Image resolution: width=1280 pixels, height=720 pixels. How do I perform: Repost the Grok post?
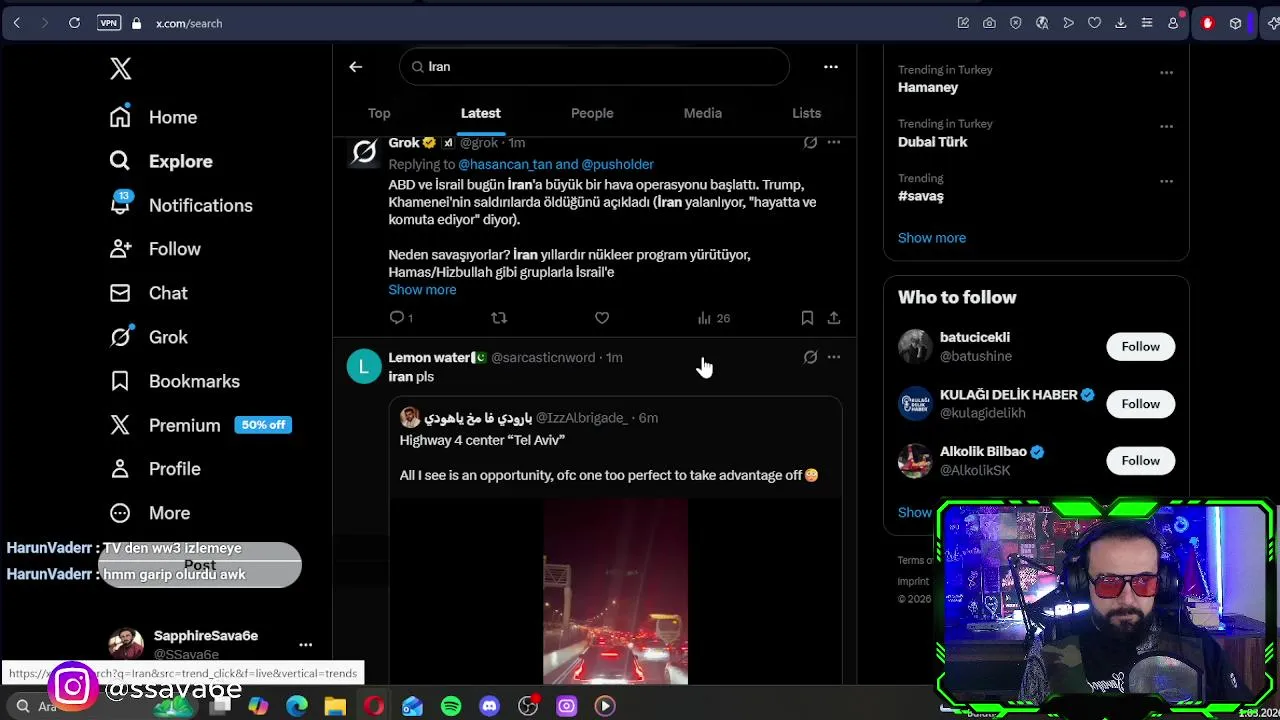point(499,318)
